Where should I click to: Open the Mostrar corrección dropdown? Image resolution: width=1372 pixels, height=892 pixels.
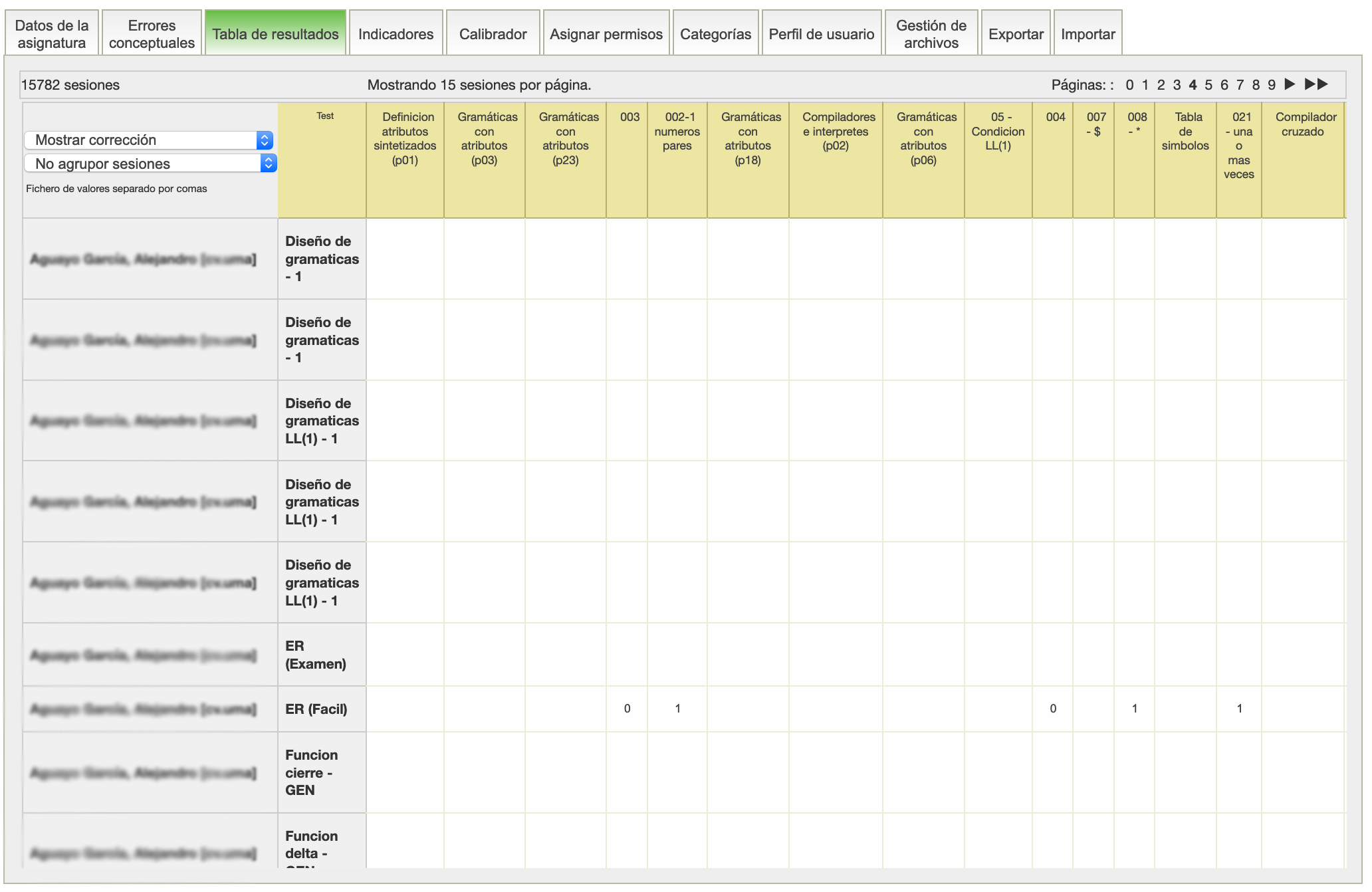click(149, 140)
